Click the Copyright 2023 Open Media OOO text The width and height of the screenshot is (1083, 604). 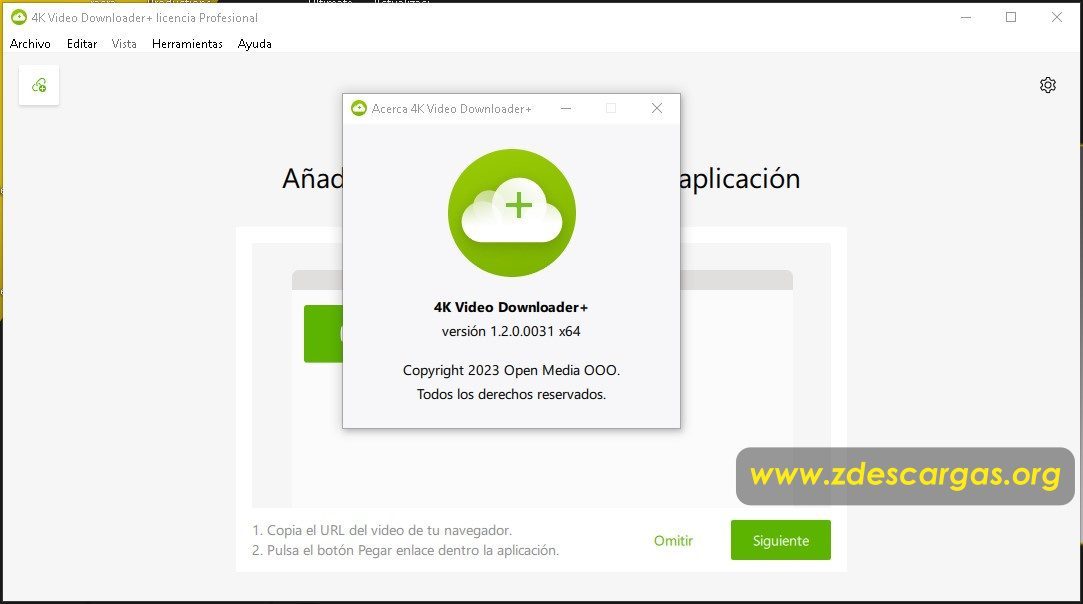click(511, 370)
